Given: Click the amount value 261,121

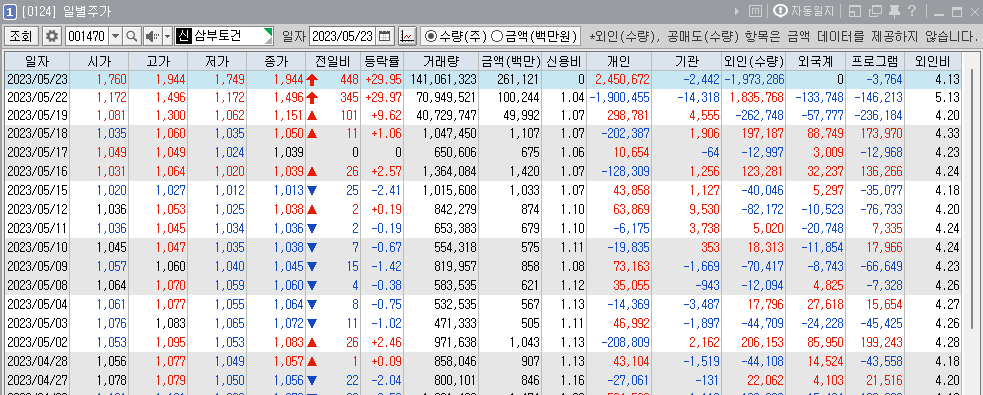Looking at the screenshot, I should coord(517,80).
